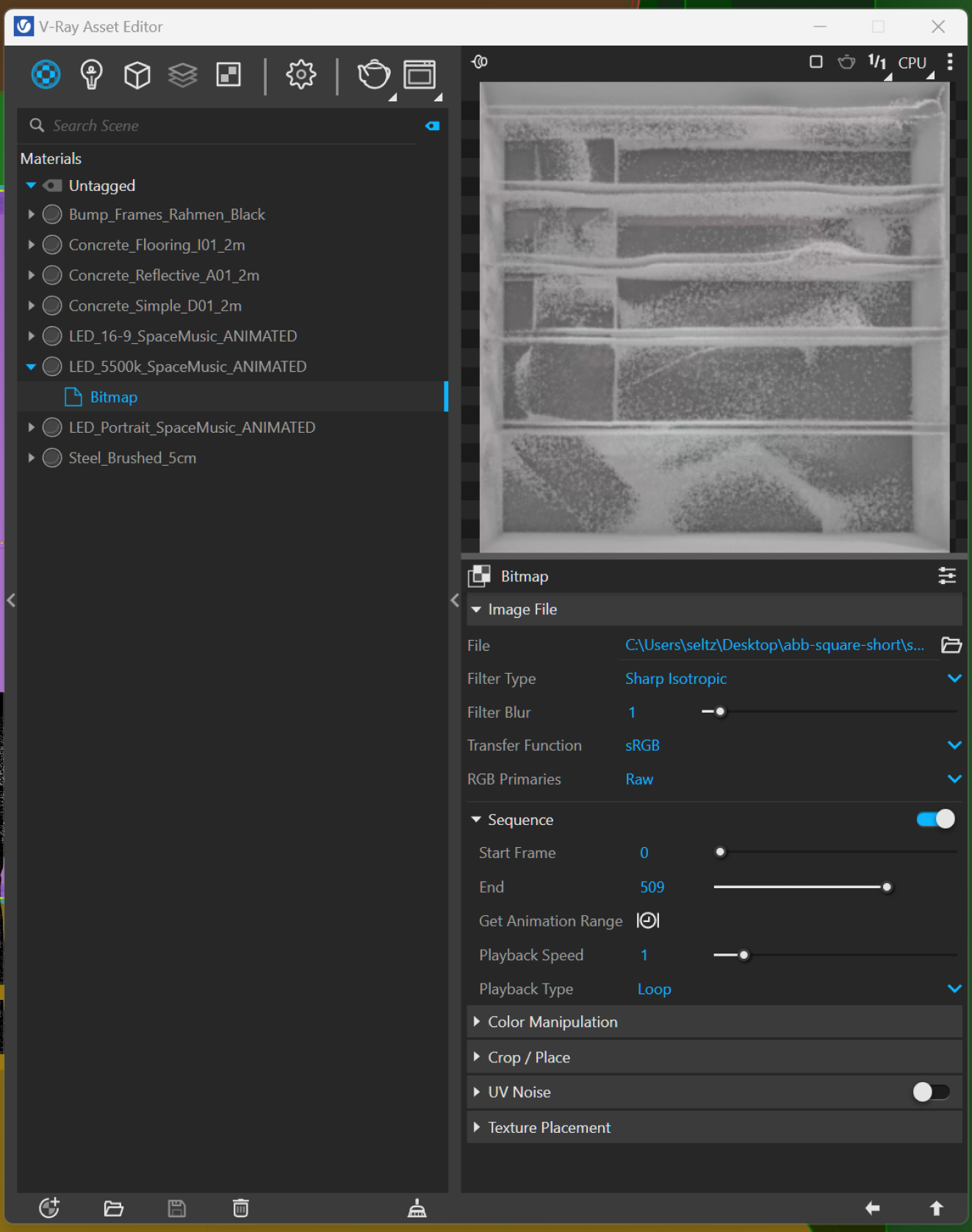Screen dimensions: 972x1232
Task: Open the render Settings gear icon
Action: point(300,74)
